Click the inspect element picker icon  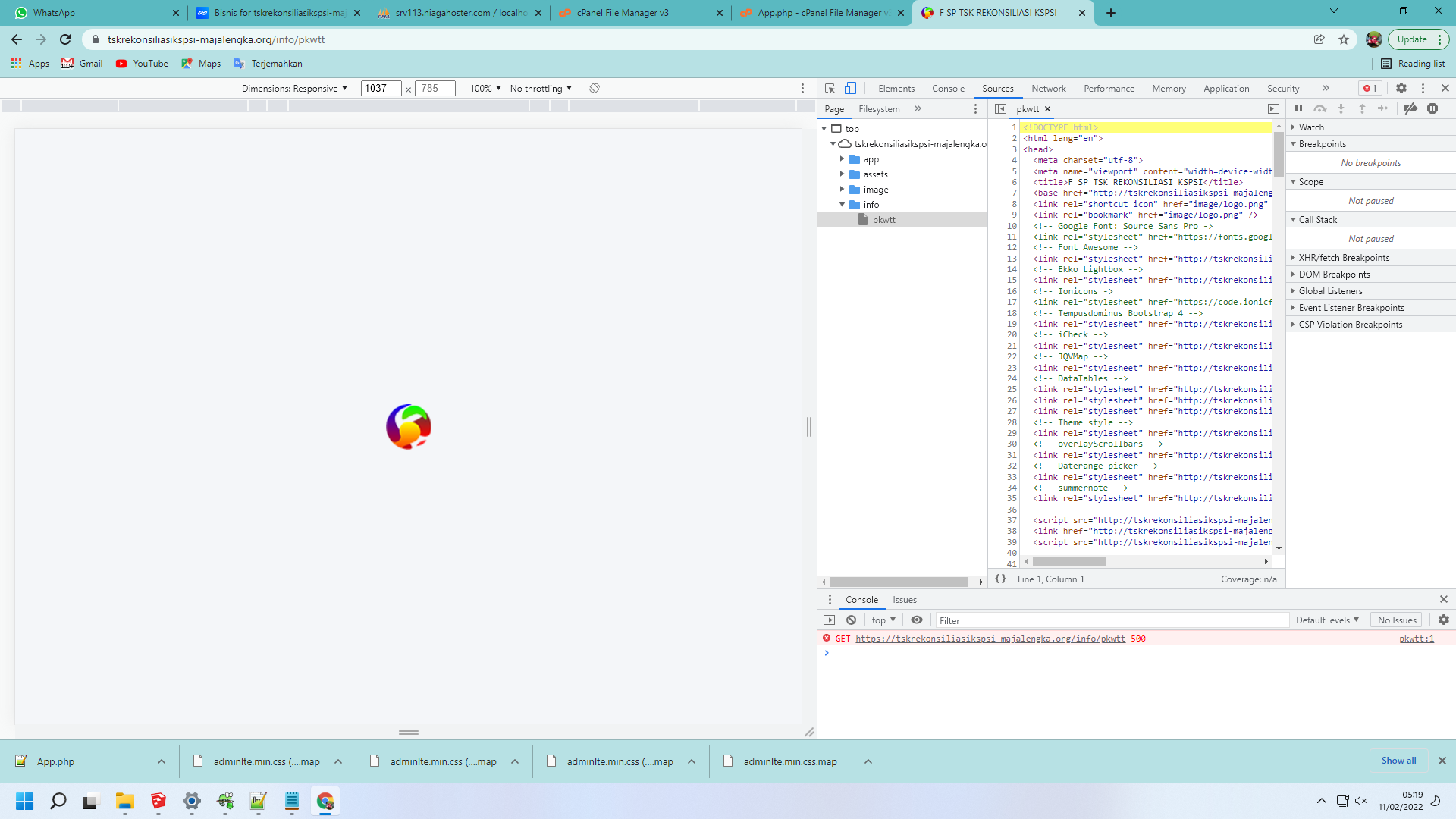click(x=830, y=88)
